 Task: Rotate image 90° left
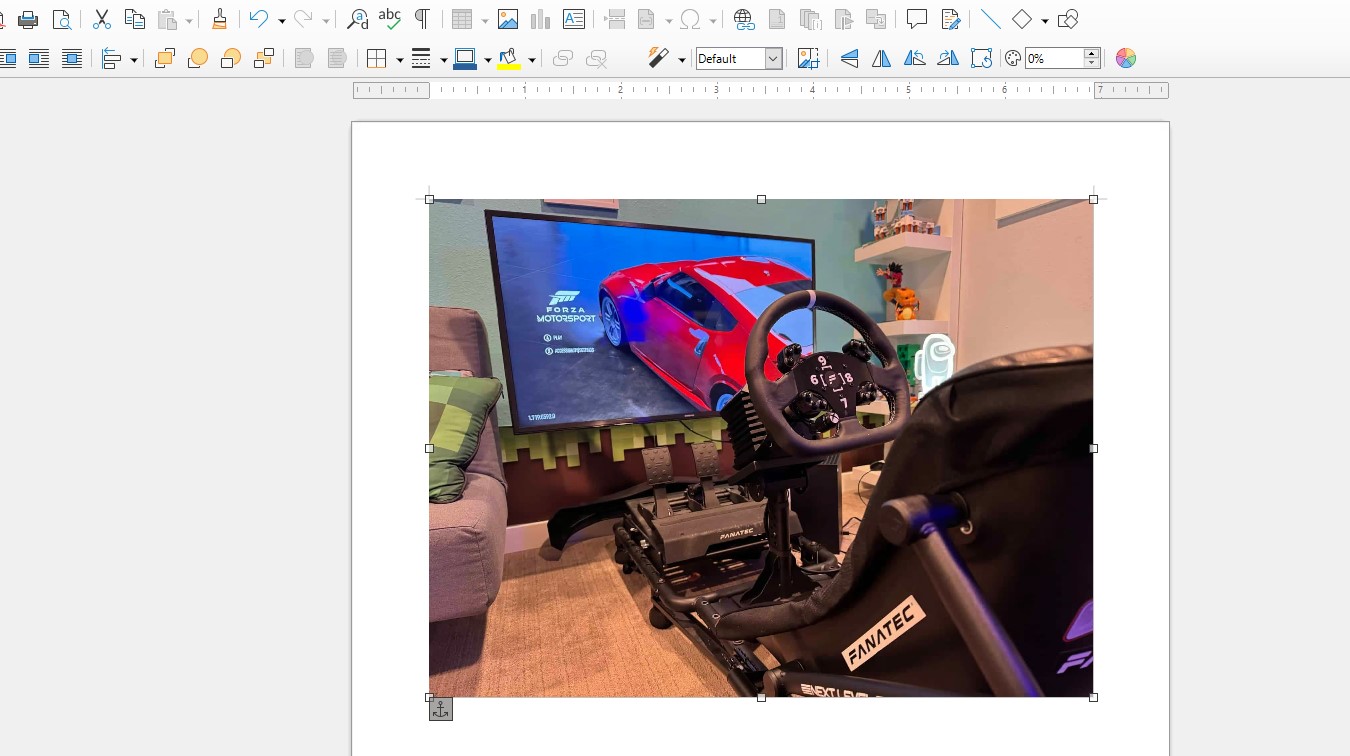point(915,59)
